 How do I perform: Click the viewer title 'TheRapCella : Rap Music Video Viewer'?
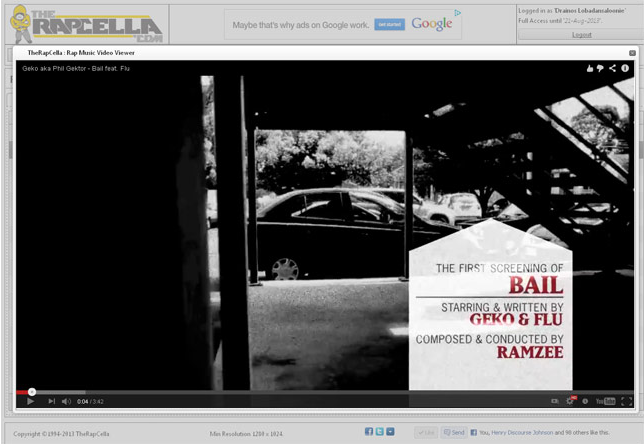[x=81, y=53]
